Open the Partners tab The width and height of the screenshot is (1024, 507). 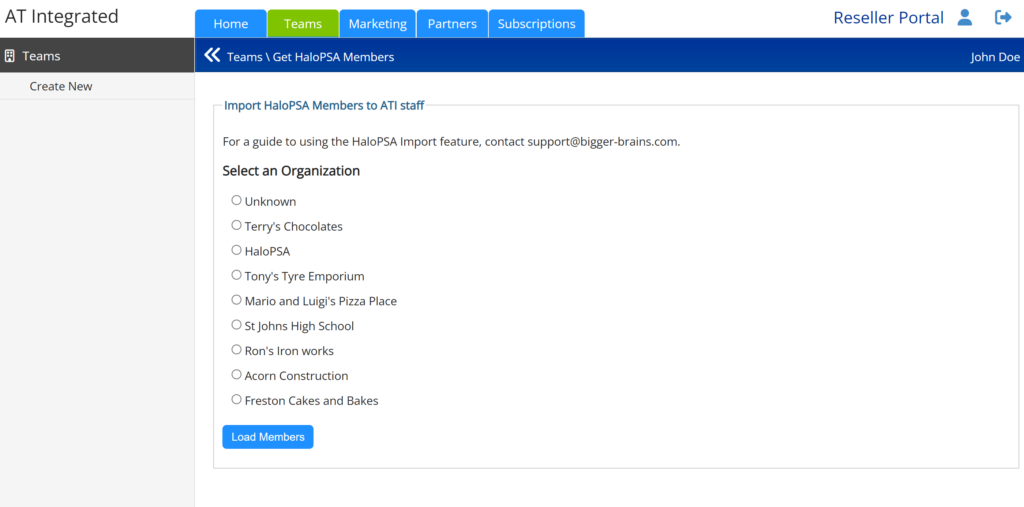coord(452,24)
